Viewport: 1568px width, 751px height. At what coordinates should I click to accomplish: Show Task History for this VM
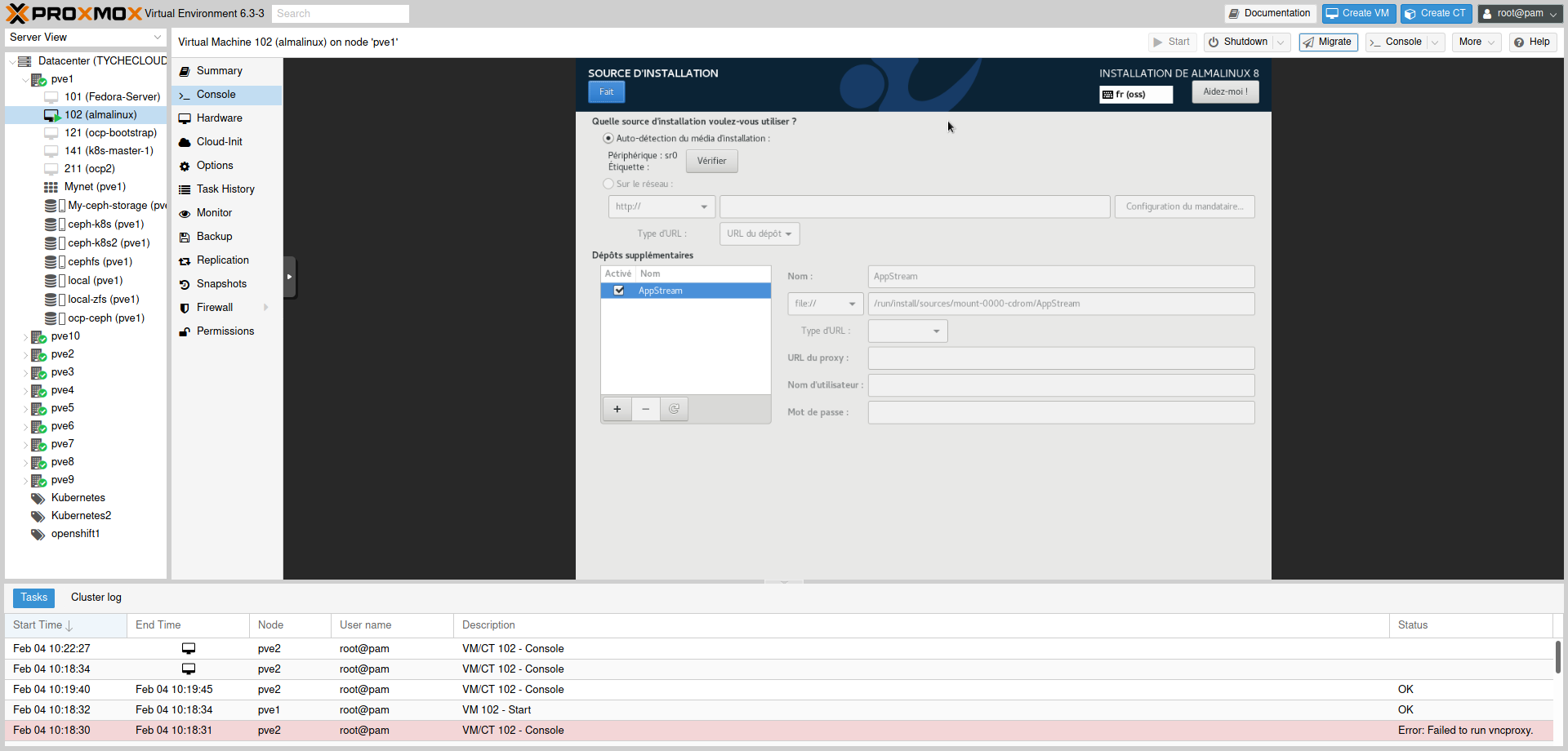pos(225,189)
